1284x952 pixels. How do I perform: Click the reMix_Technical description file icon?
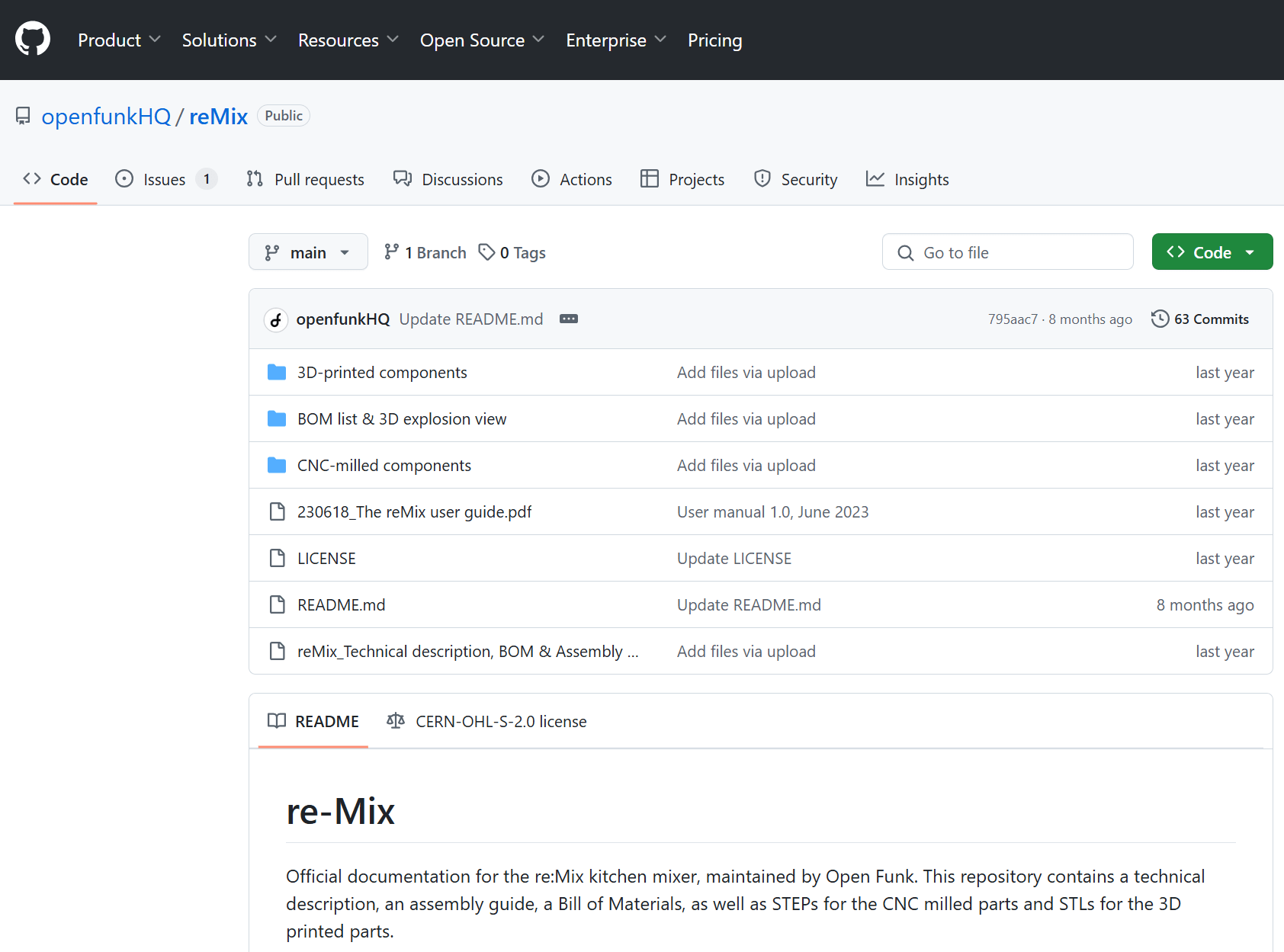(x=278, y=651)
